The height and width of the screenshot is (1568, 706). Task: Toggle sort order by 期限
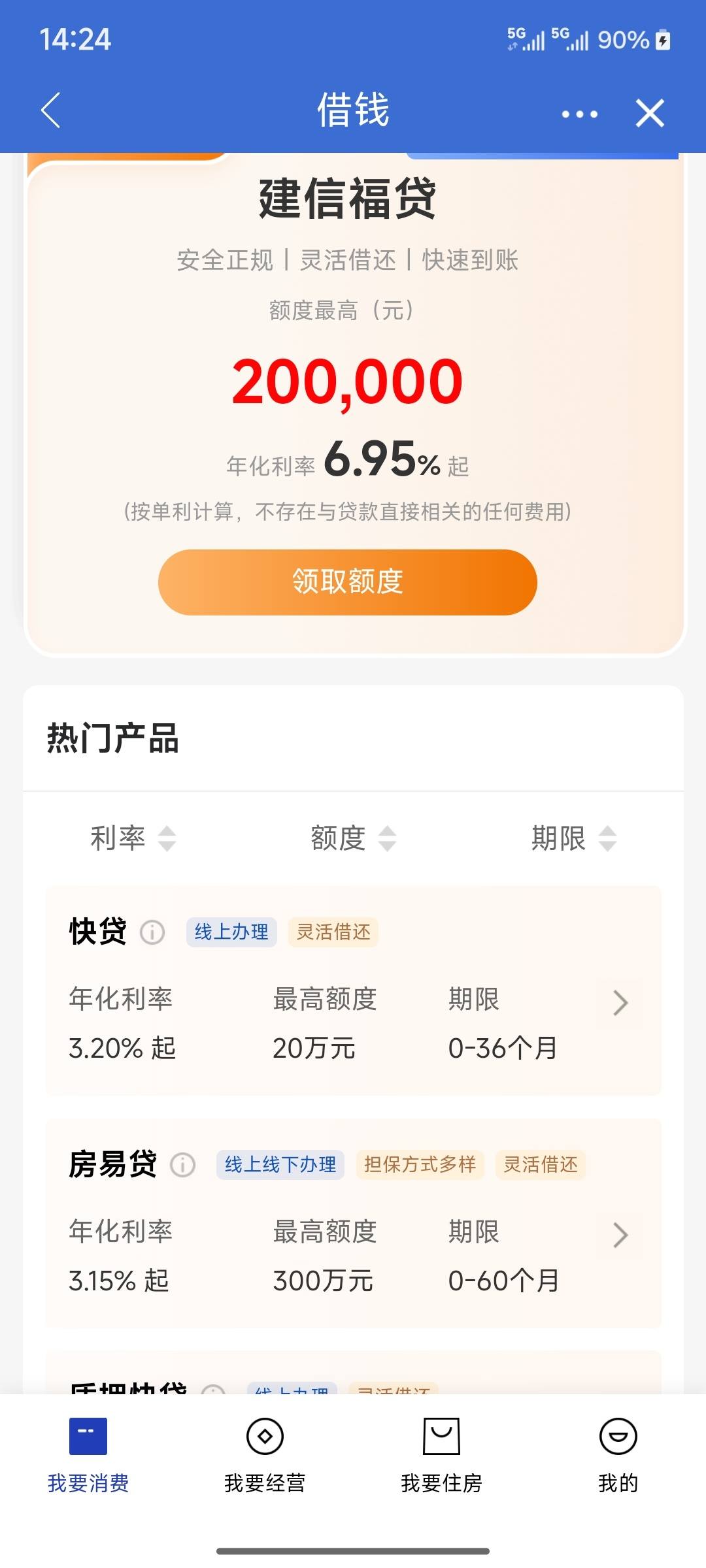pyautogui.click(x=574, y=838)
